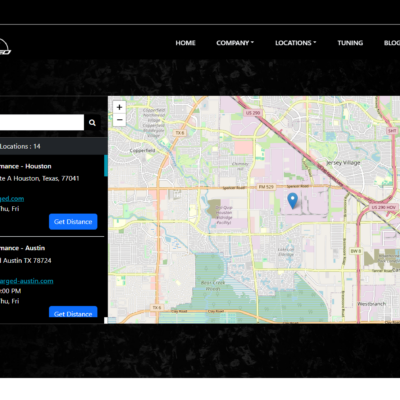Screen dimensions: 400x400
Task: Click Get Distance for Austin location
Action: pos(73,312)
